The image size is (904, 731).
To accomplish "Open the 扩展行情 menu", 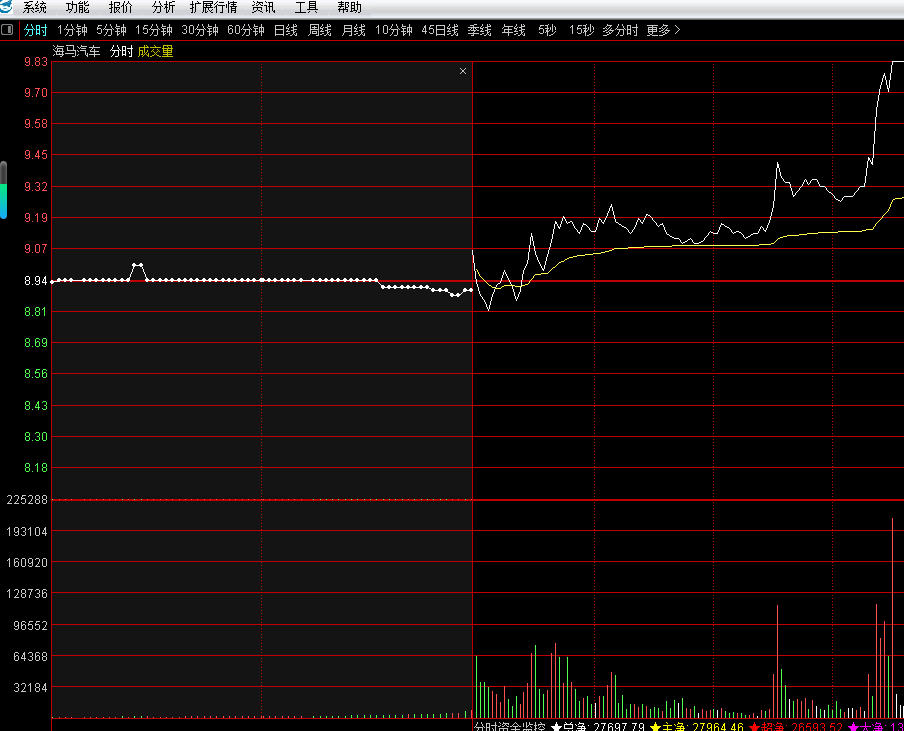I will pos(213,7).
